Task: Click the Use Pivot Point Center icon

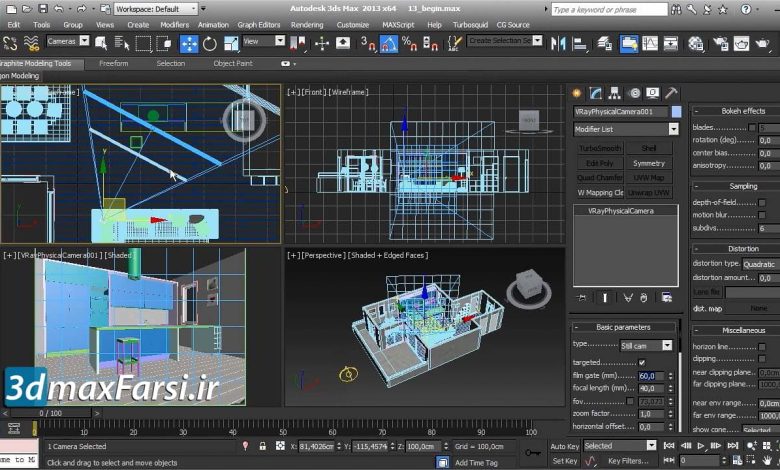Action: click(297, 44)
